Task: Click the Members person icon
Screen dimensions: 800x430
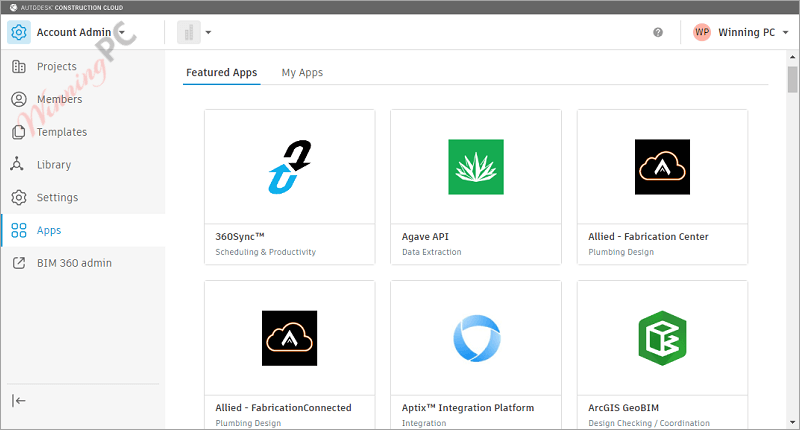Action: pyautogui.click(x=19, y=99)
